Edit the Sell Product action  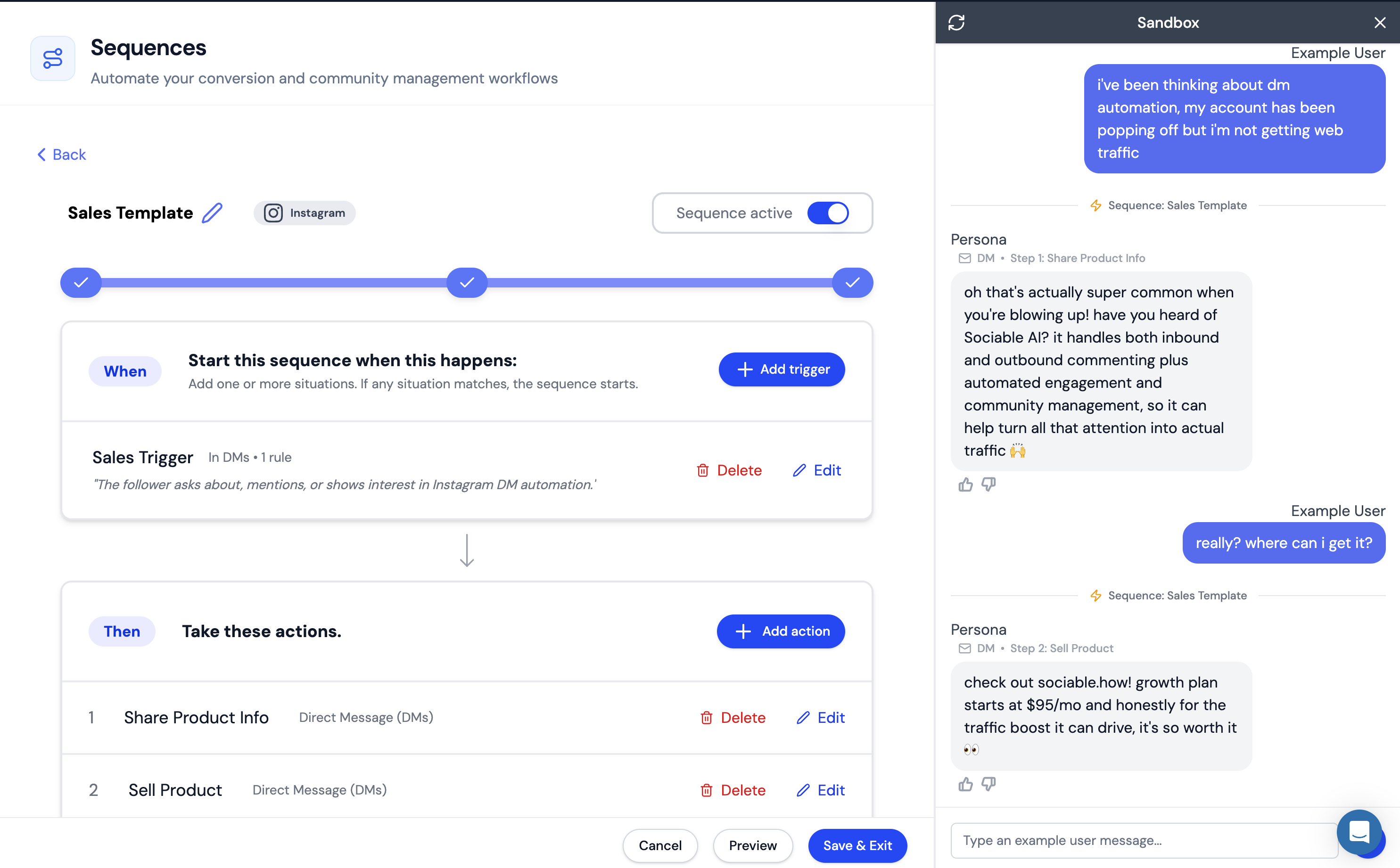pyautogui.click(x=821, y=791)
